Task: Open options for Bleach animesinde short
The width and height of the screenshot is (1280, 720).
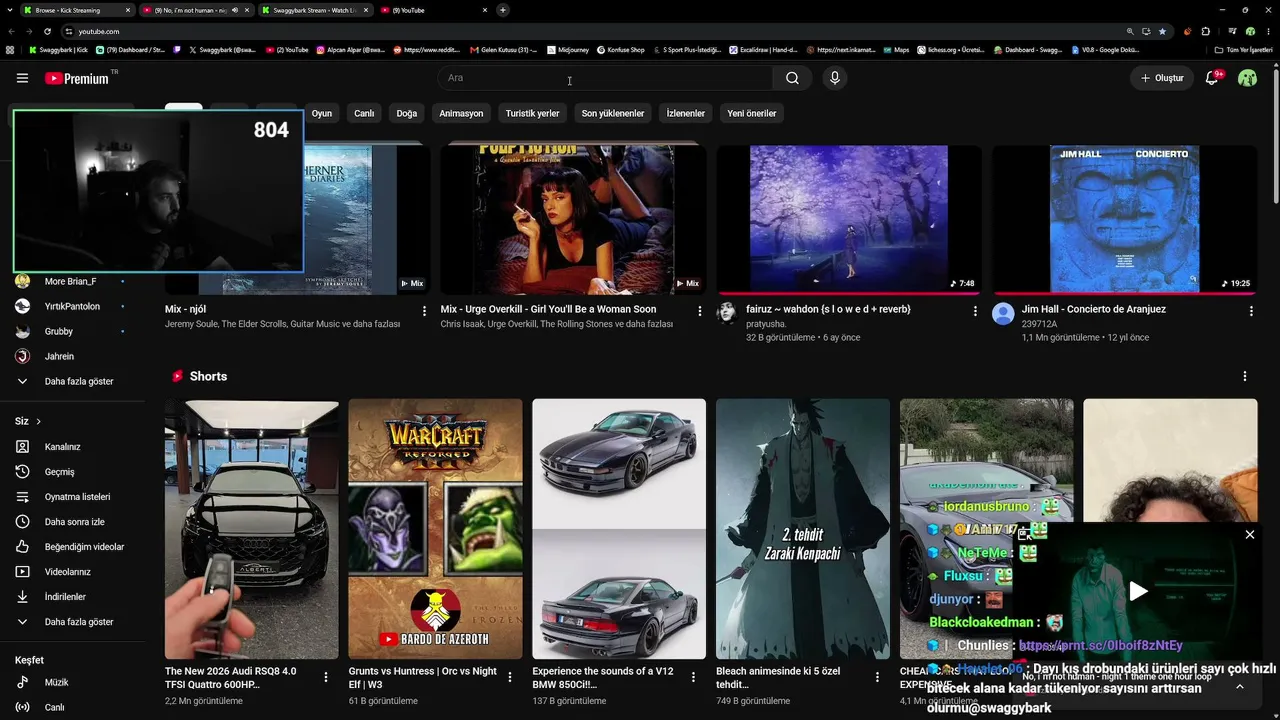Action: point(877,677)
